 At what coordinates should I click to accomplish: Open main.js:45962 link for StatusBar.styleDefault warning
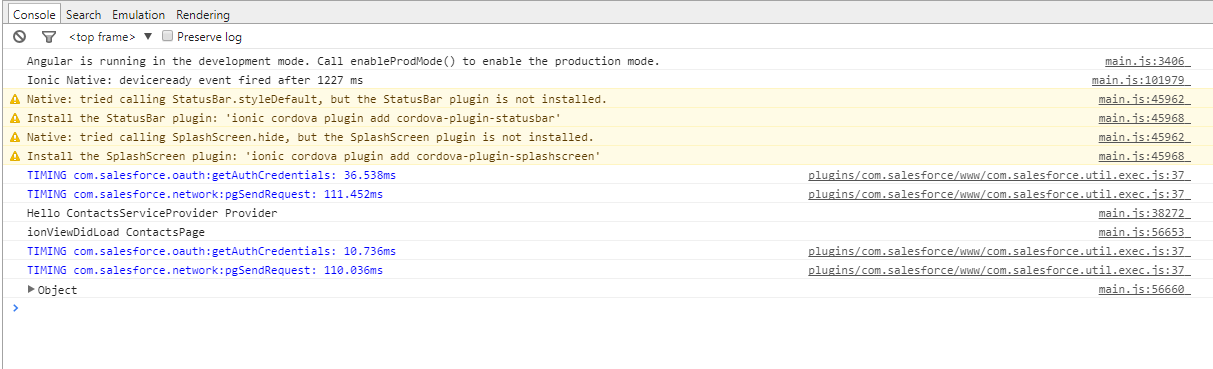click(x=1144, y=99)
